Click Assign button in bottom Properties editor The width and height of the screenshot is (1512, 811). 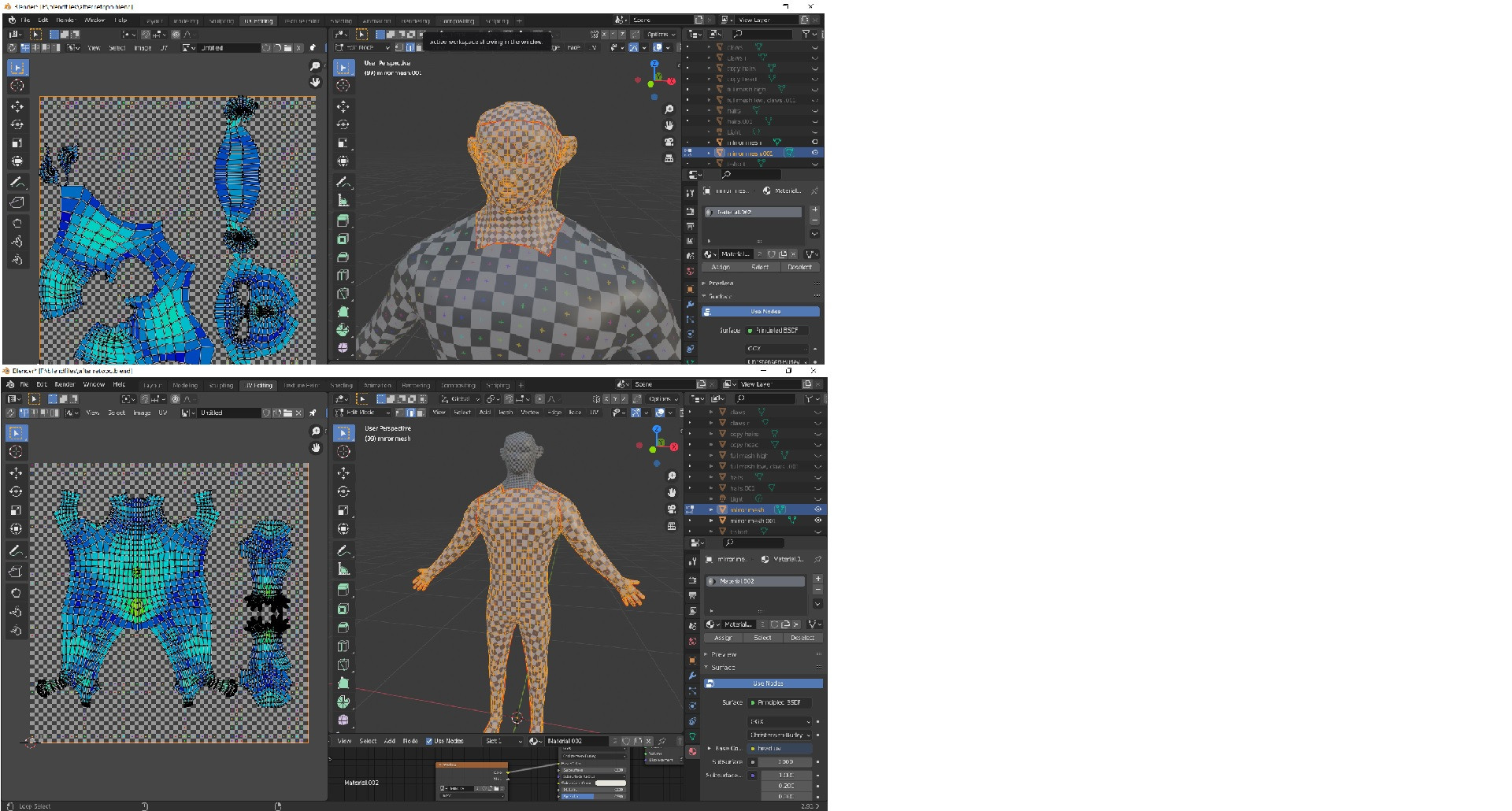click(723, 638)
